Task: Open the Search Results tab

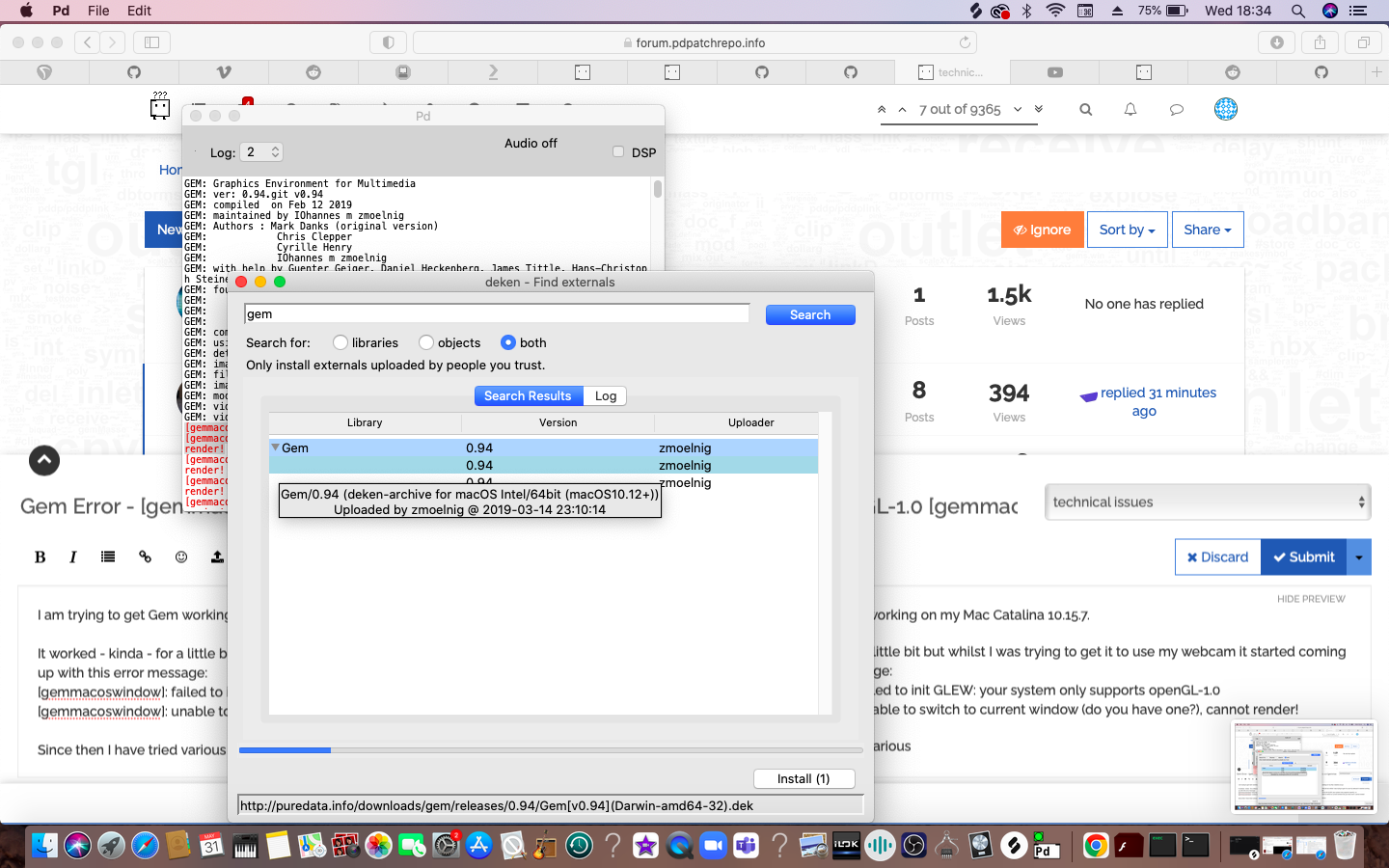Action: [528, 396]
